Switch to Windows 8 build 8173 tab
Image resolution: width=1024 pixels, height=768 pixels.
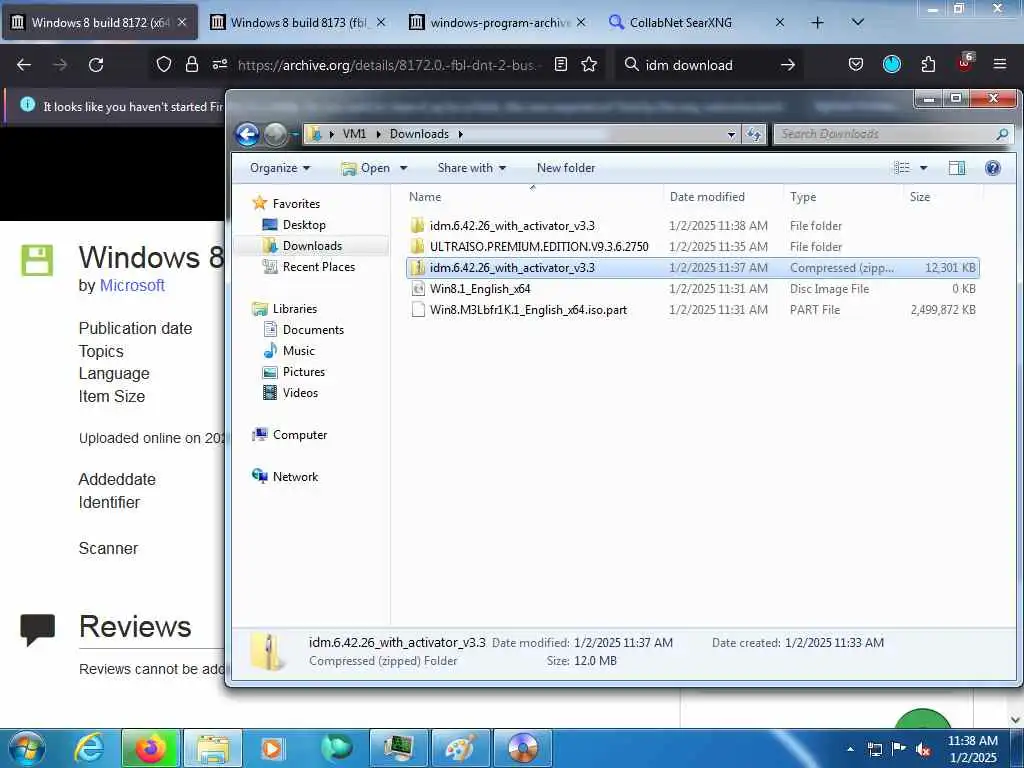pyautogui.click(x=298, y=22)
